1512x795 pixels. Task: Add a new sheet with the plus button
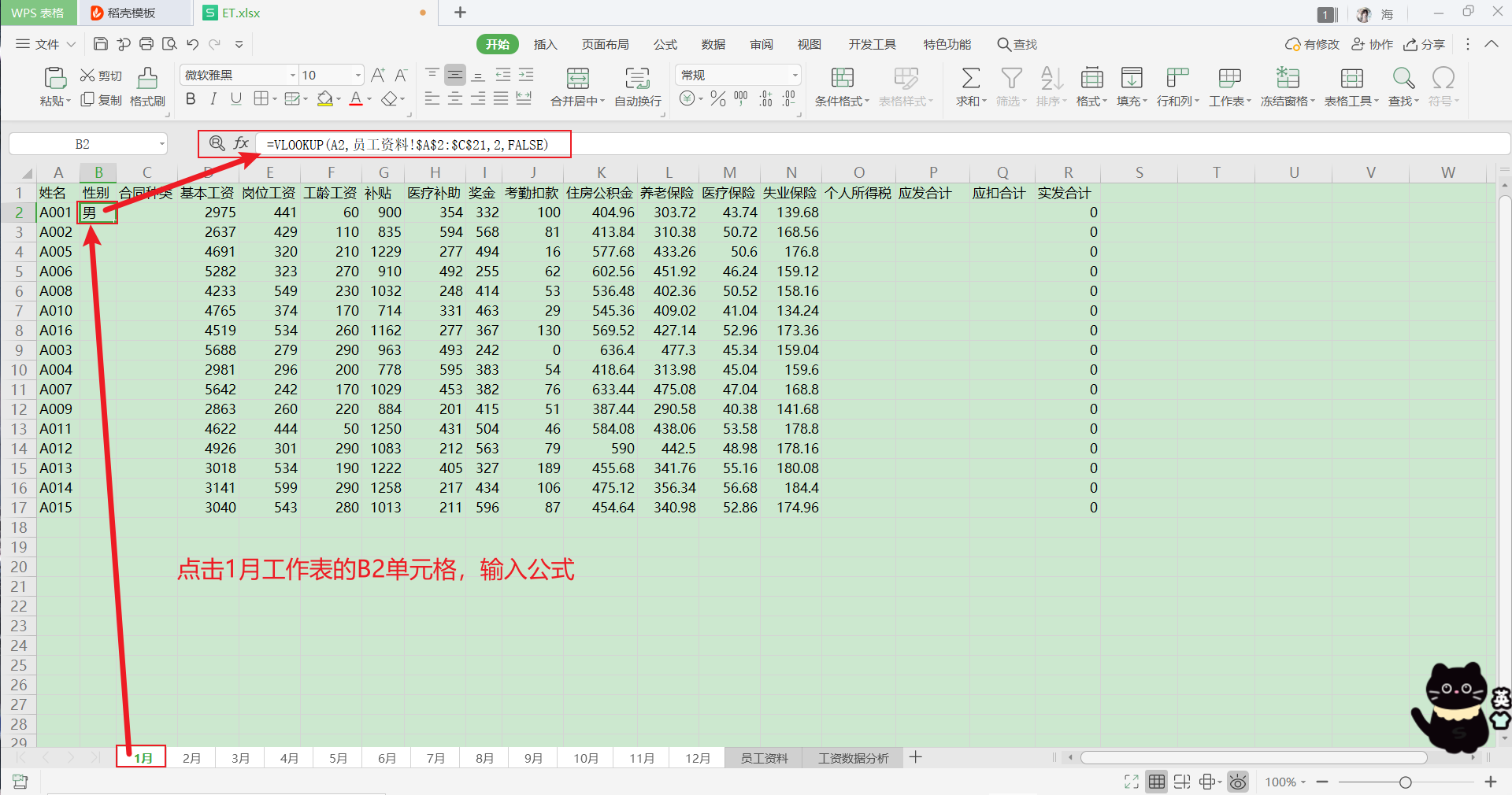(x=915, y=757)
